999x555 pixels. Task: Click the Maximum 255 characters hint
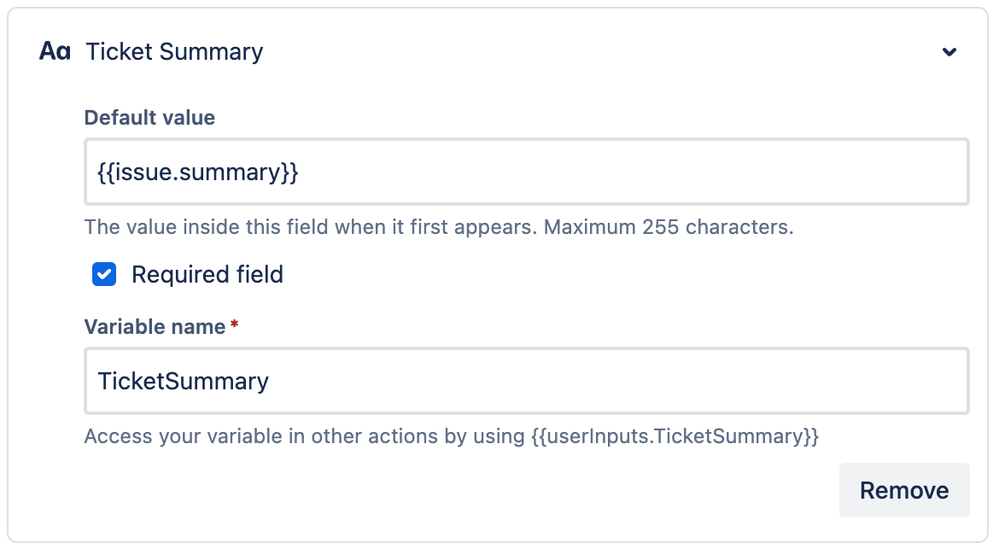pyautogui.click(x=668, y=227)
